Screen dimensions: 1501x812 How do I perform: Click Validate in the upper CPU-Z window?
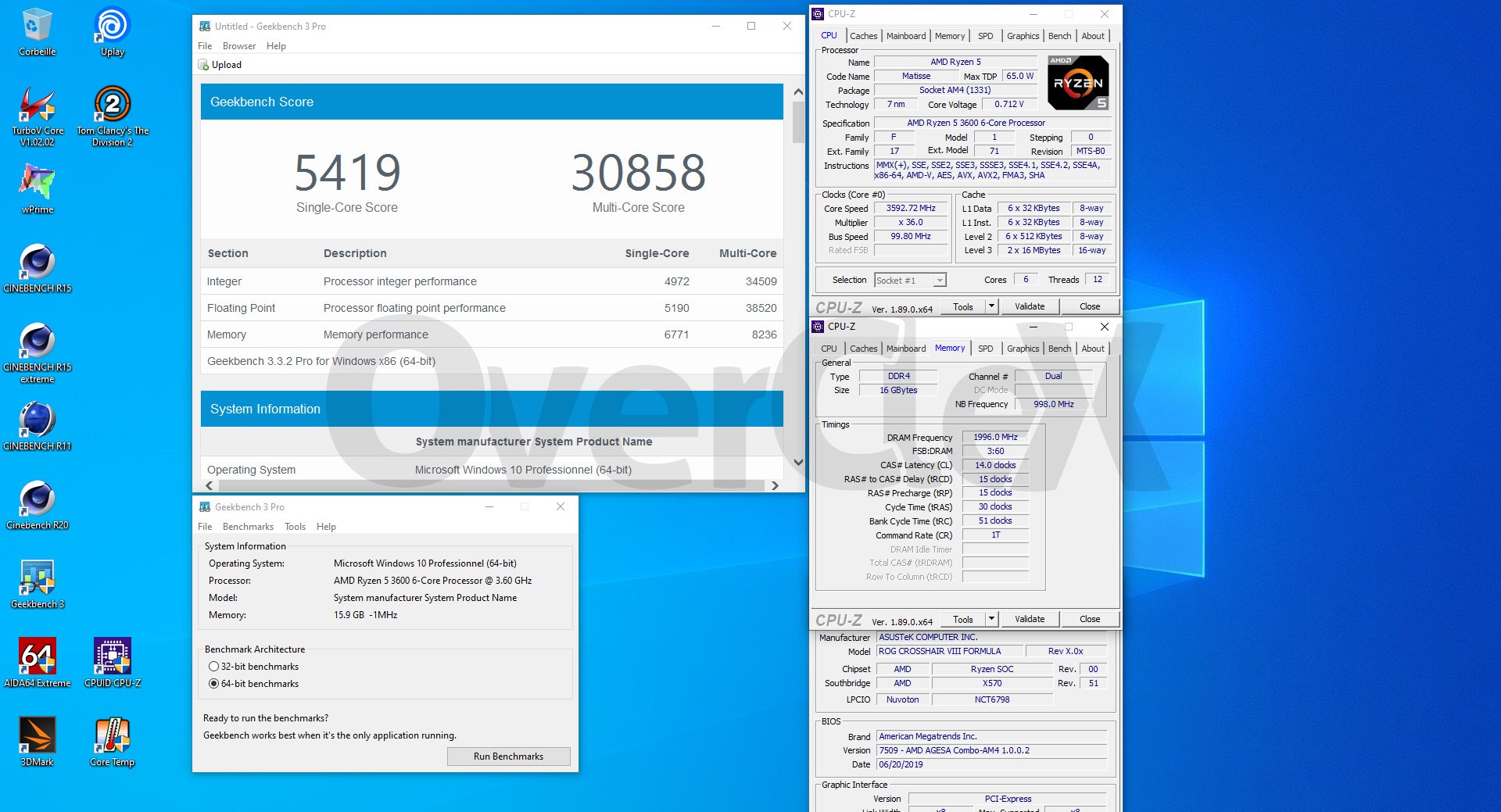pyautogui.click(x=1030, y=306)
